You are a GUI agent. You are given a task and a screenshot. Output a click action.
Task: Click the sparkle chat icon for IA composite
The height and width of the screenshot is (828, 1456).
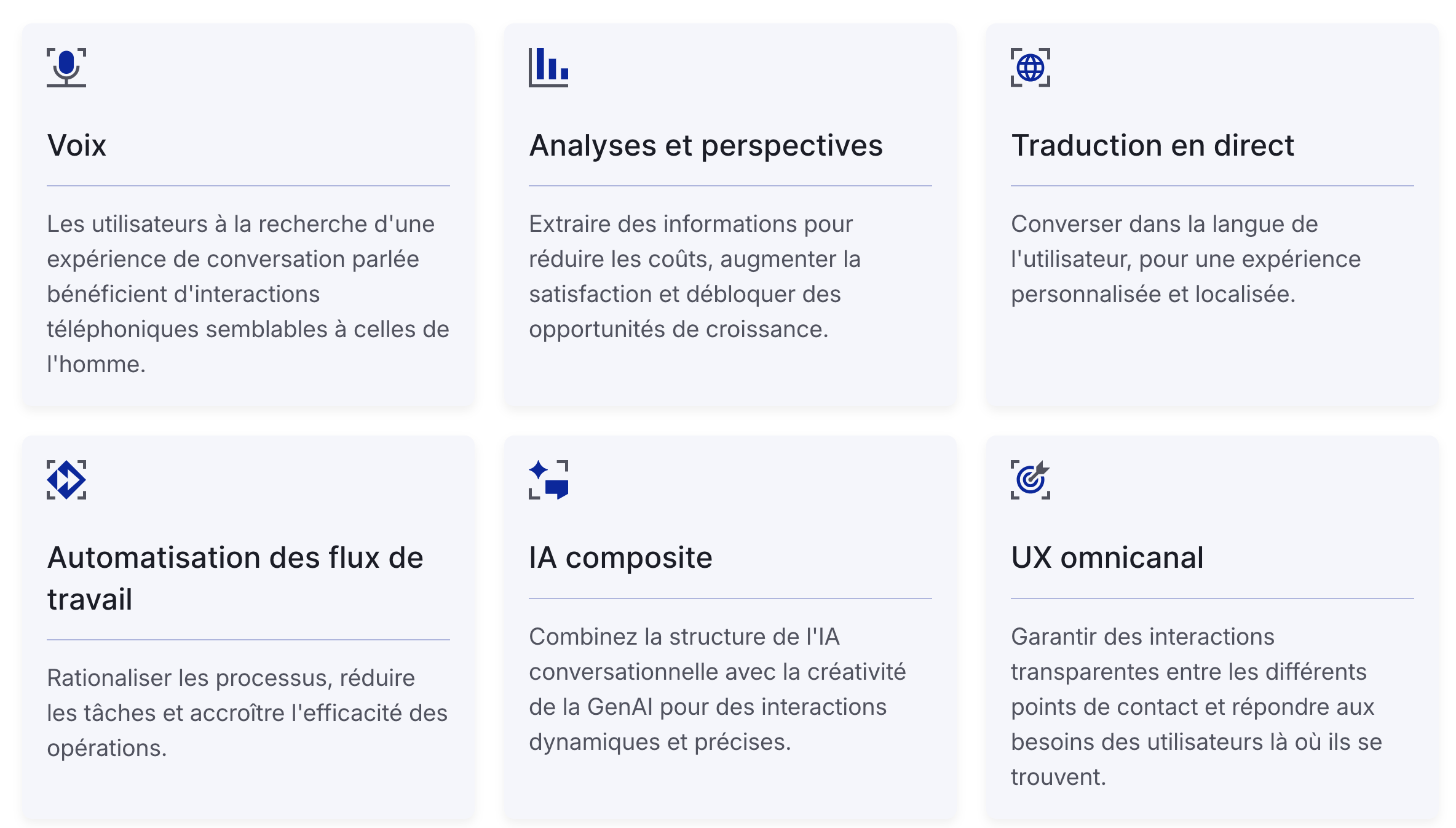[x=548, y=480]
